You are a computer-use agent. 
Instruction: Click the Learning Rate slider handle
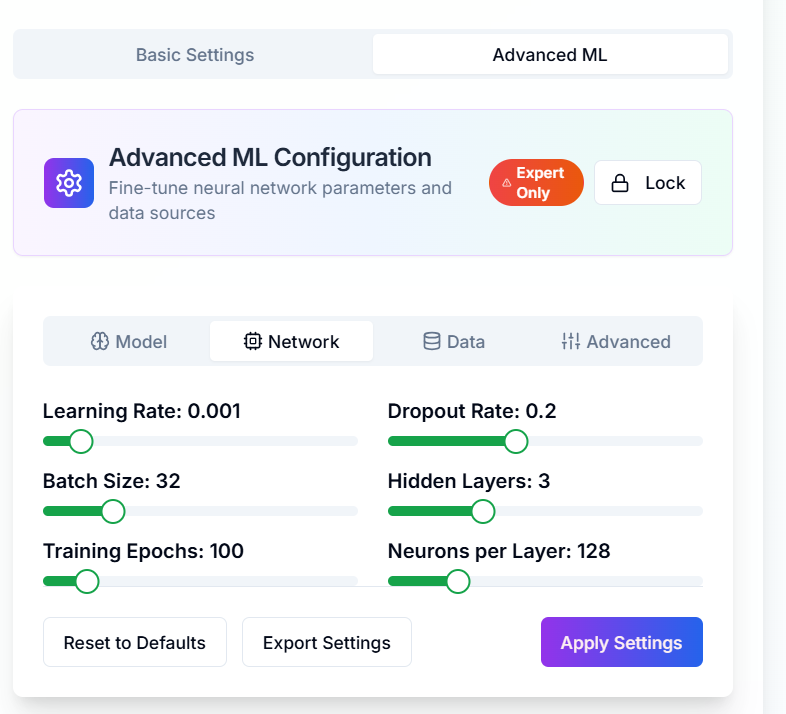point(81,441)
